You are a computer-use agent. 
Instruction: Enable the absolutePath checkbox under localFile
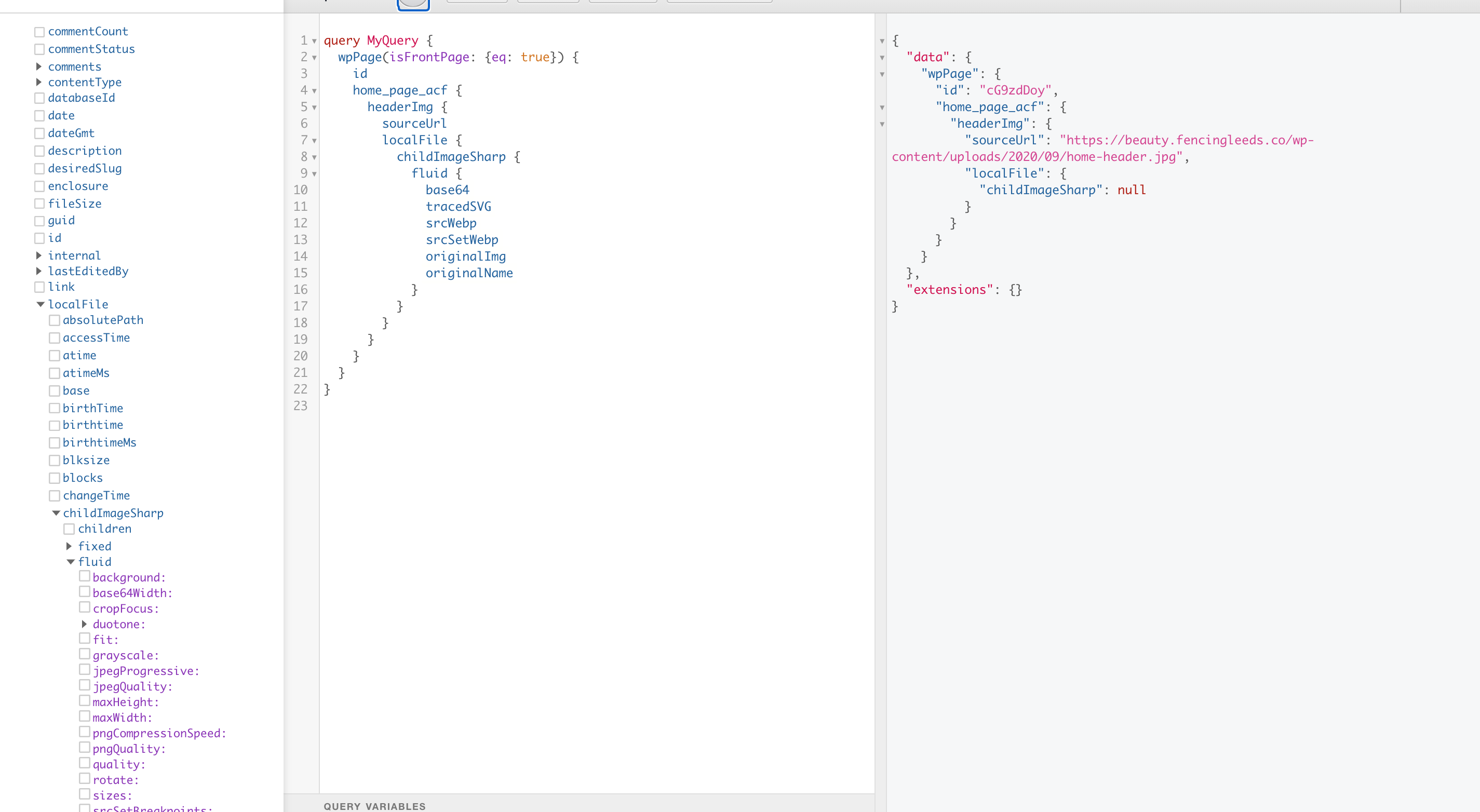[55, 320]
